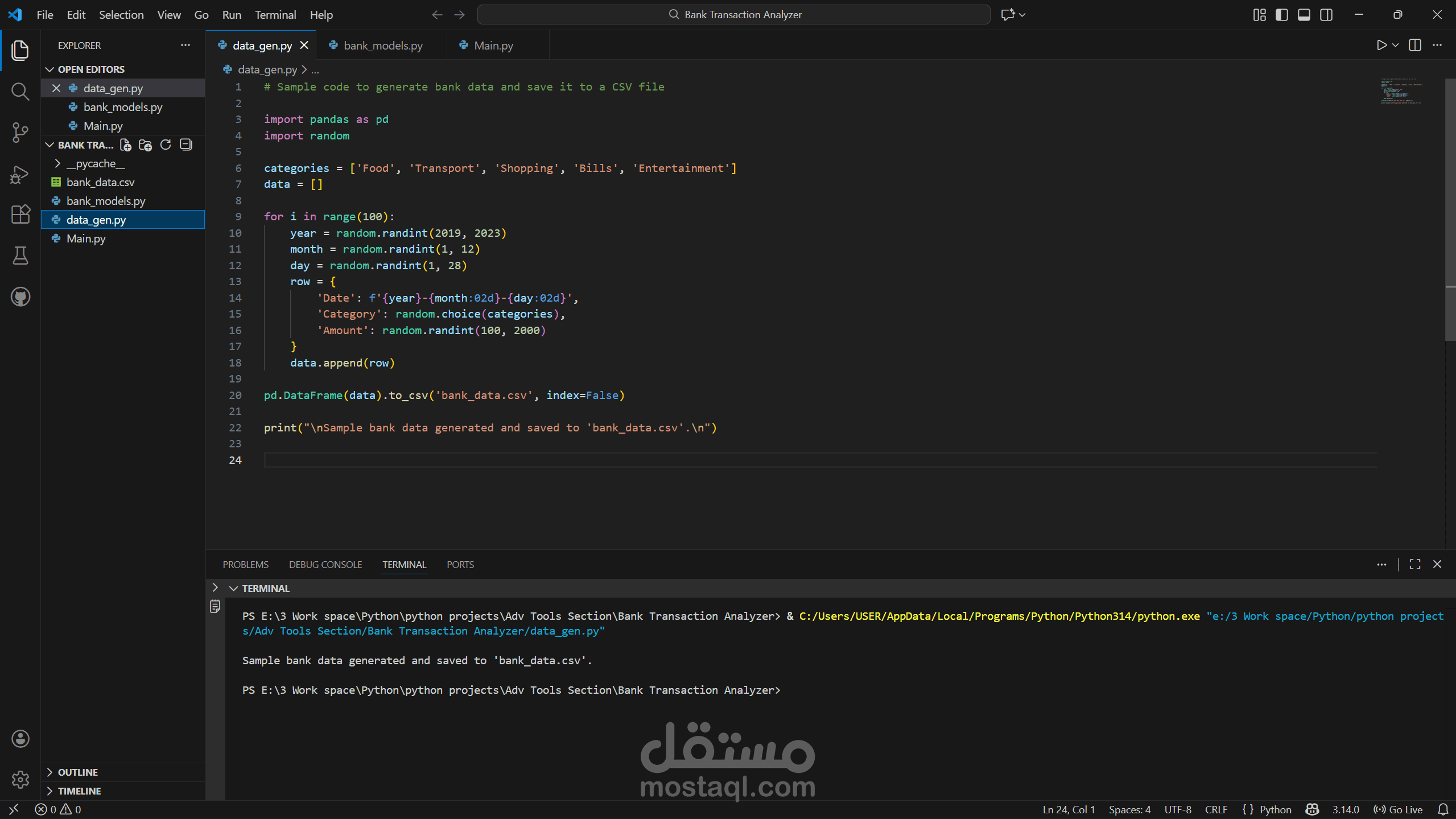Open the Run and Debug view

[20, 174]
